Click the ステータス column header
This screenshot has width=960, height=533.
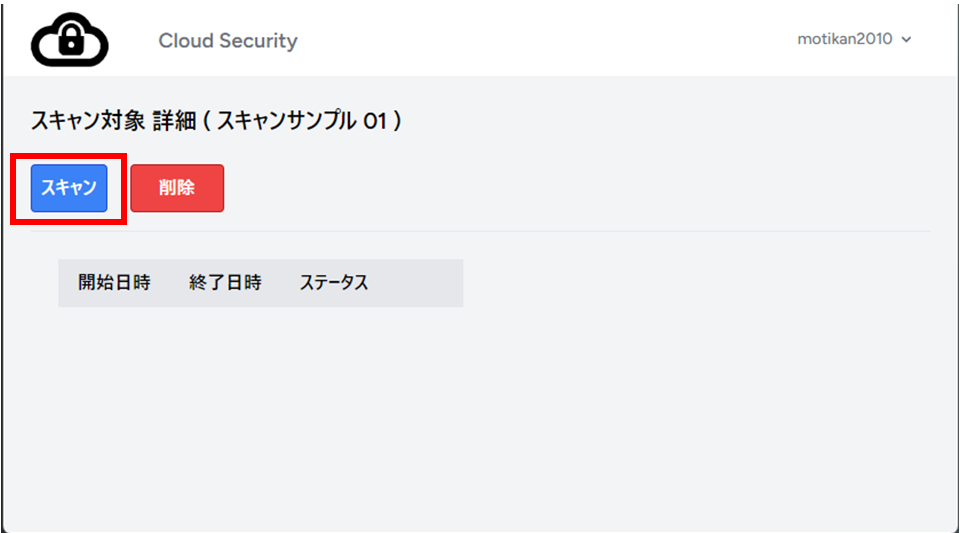pos(334,283)
